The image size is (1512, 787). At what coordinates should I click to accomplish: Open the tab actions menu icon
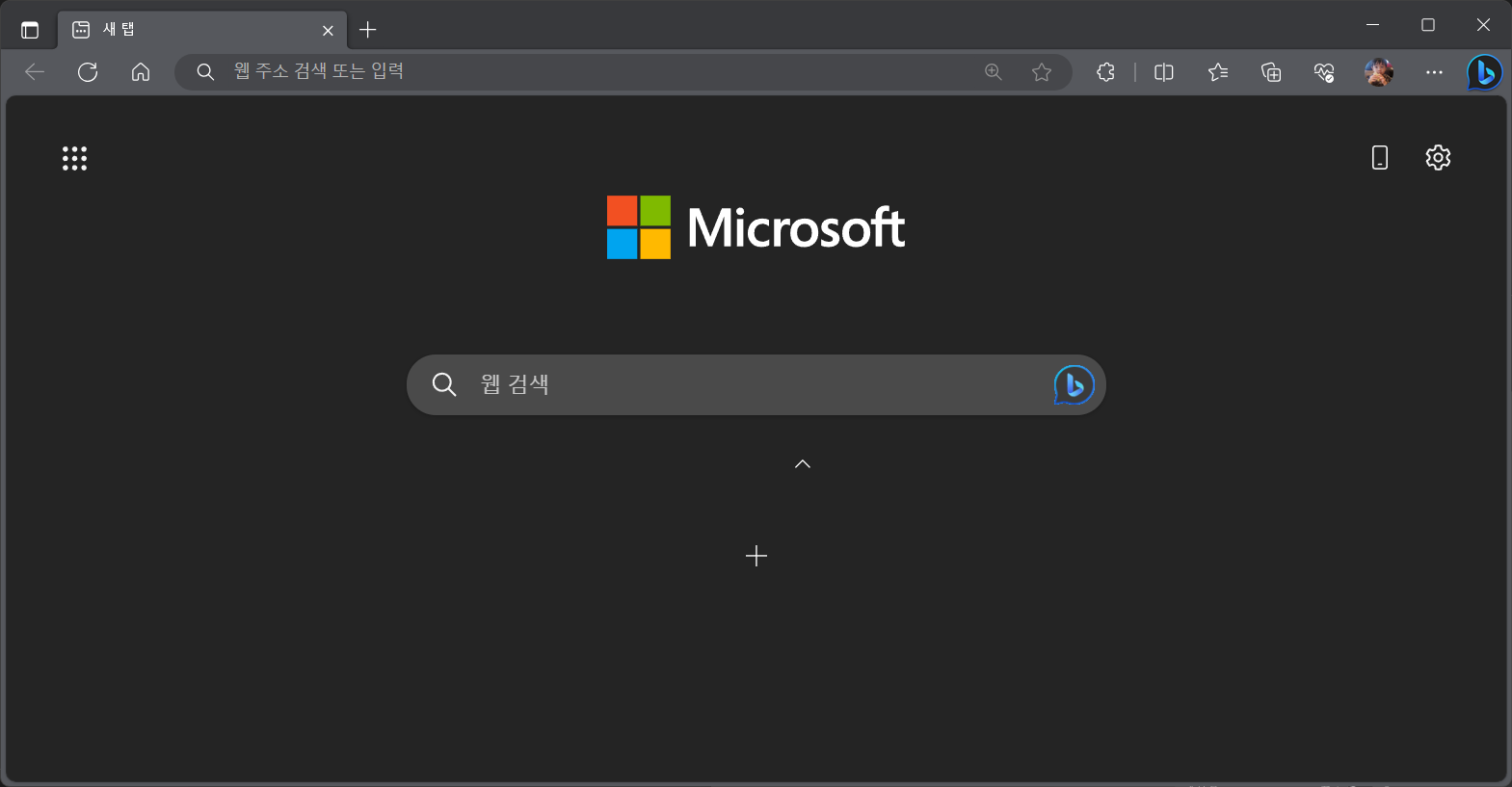click(30, 30)
